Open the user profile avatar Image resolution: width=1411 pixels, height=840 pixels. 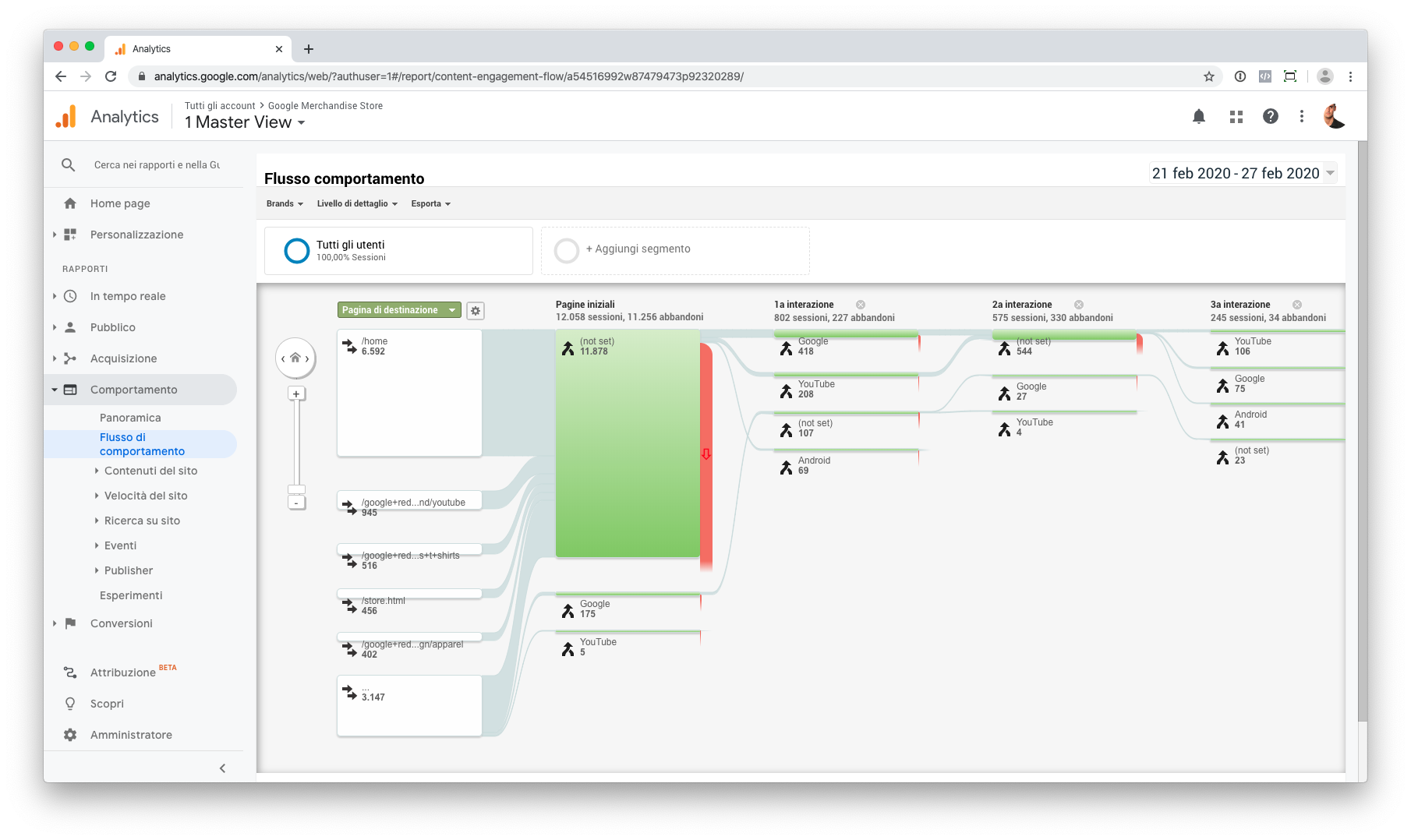click(1335, 116)
